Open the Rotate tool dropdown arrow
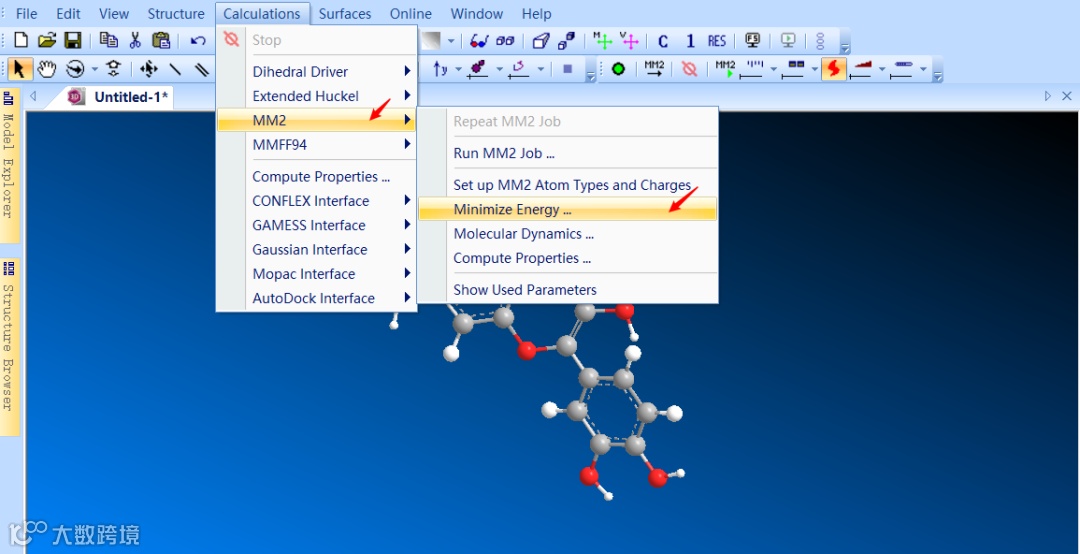This screenshot has height=554, width=1080. (95, 69)
